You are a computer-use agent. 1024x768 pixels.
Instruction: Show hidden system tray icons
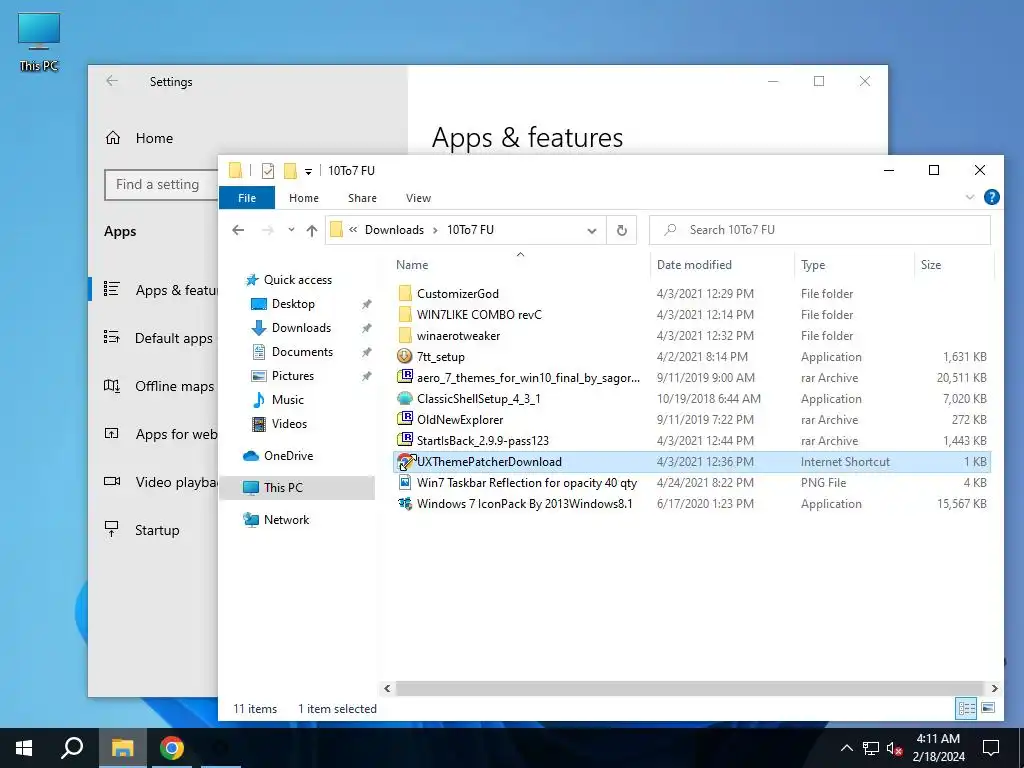click(x=846, y=748)
